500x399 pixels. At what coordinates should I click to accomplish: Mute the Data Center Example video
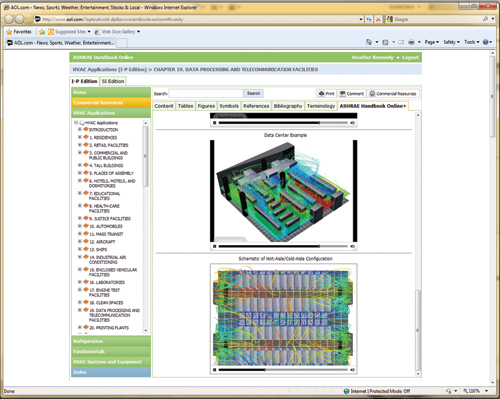[x=352, y=246]
